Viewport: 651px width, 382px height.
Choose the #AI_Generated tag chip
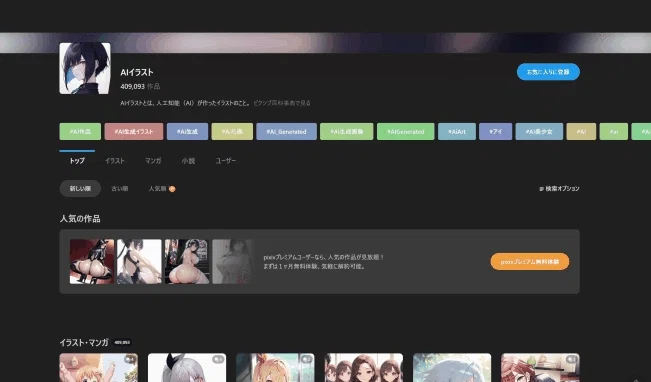pos(286,132)
